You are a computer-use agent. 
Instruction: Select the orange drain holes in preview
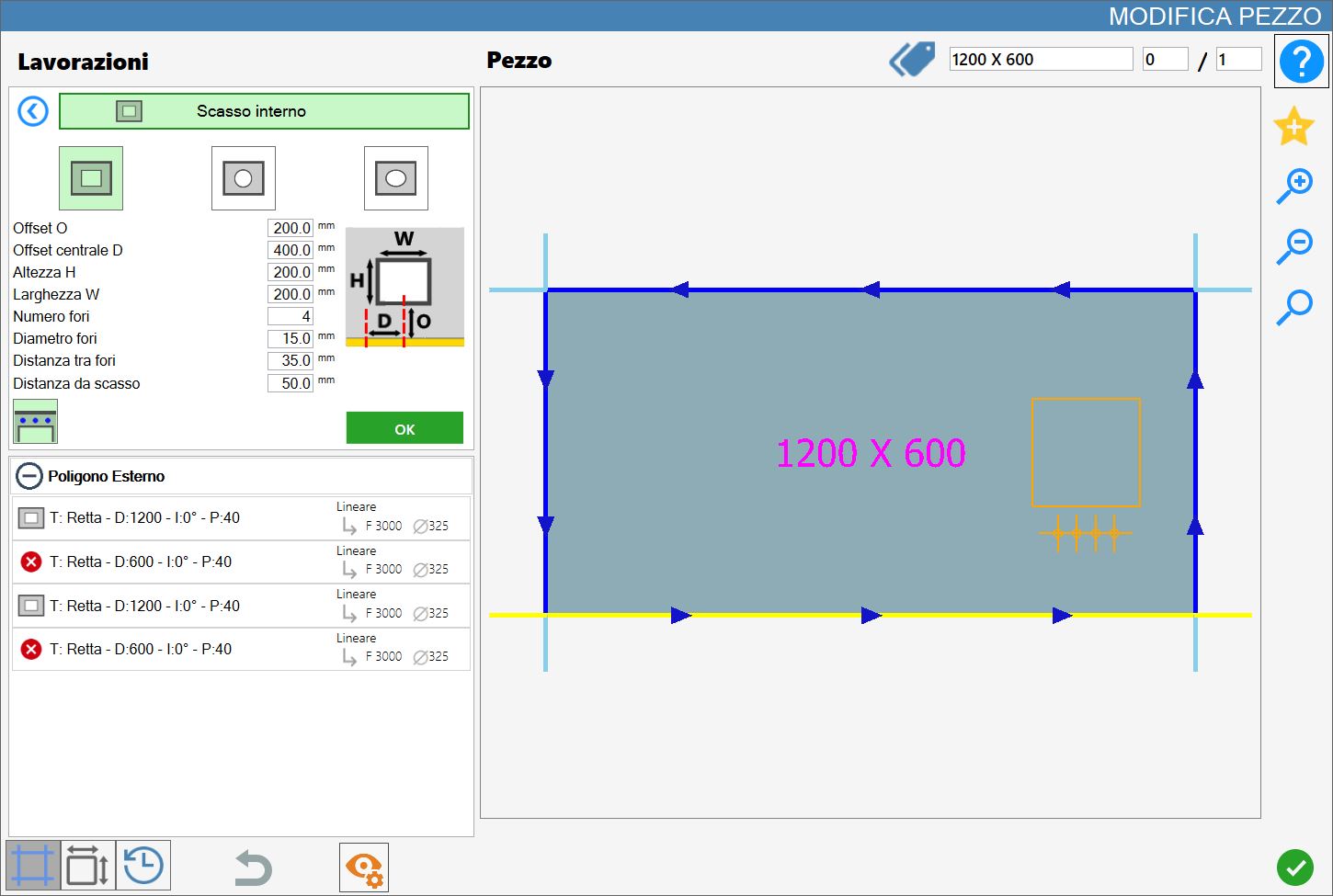point(1086,532)
